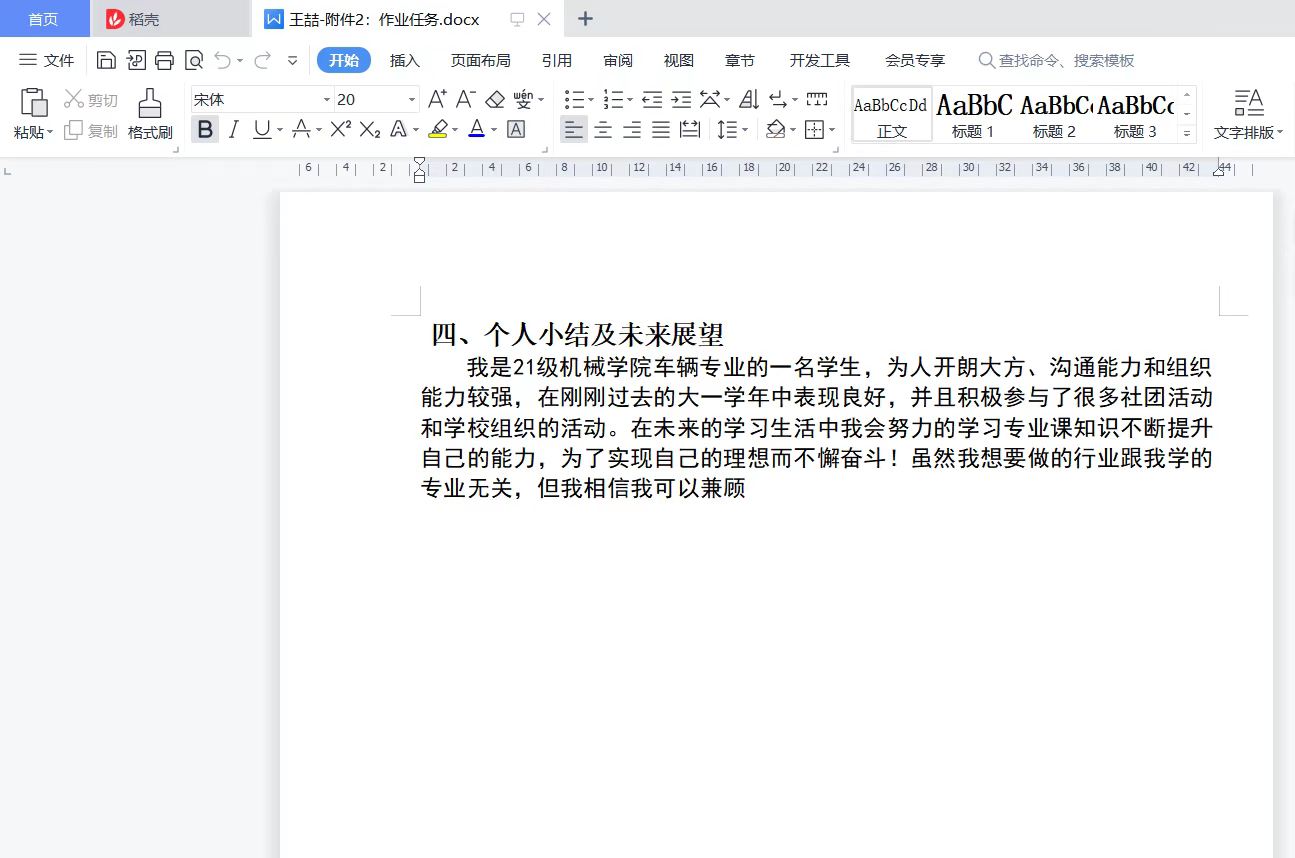Apply superscript formatting (X²)
The image size is (1295, 858).
pyautogui.click(x=341, y=129)
